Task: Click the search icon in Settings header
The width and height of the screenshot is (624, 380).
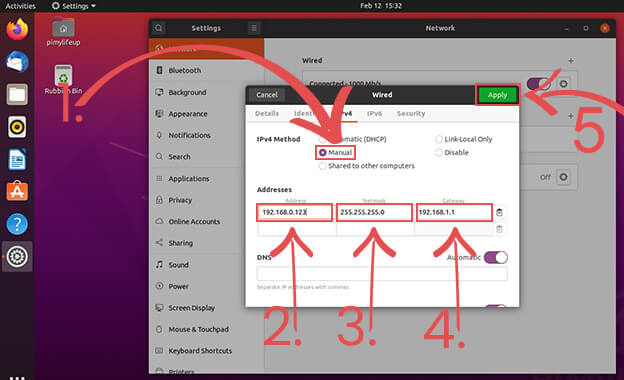Action: pos(158,28)
